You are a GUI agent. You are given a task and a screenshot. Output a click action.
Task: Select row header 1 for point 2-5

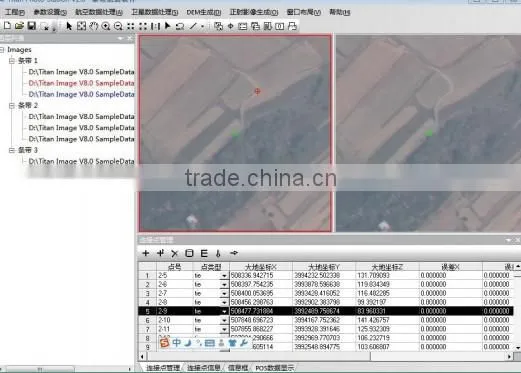[147, 276]
